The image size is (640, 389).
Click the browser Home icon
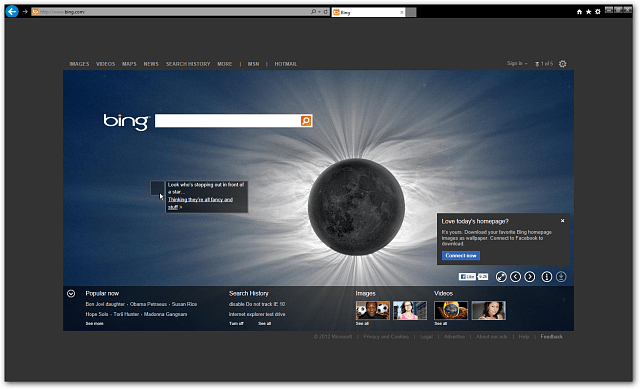tap(579, 12)
